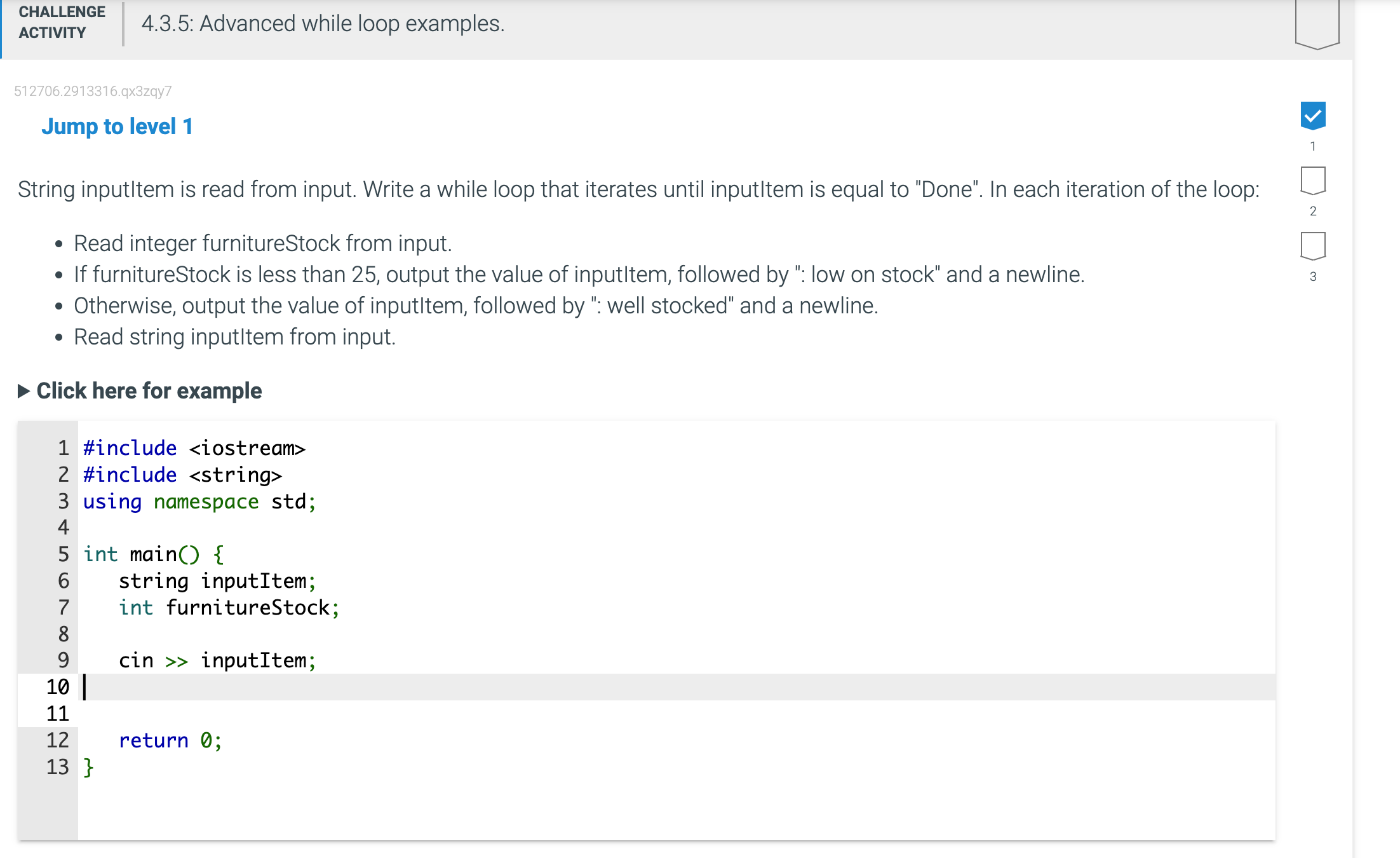Click the 'using namespace std;' line

[199, 501]
